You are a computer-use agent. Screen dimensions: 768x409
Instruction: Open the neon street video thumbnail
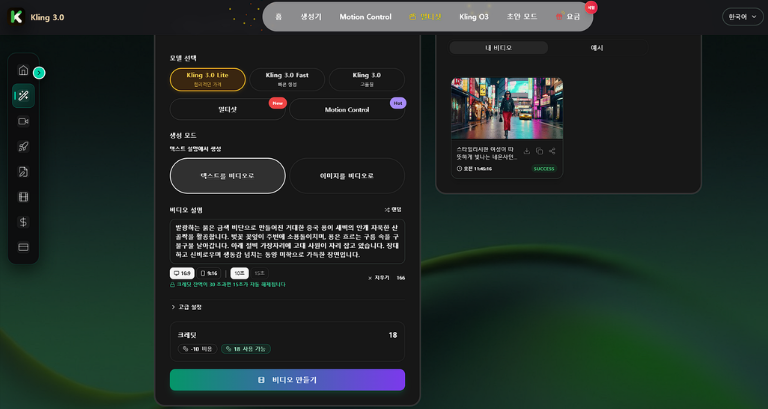[507, 108]
